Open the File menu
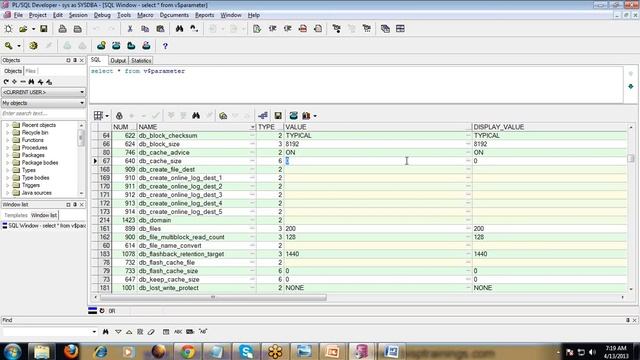 (18, 15)
